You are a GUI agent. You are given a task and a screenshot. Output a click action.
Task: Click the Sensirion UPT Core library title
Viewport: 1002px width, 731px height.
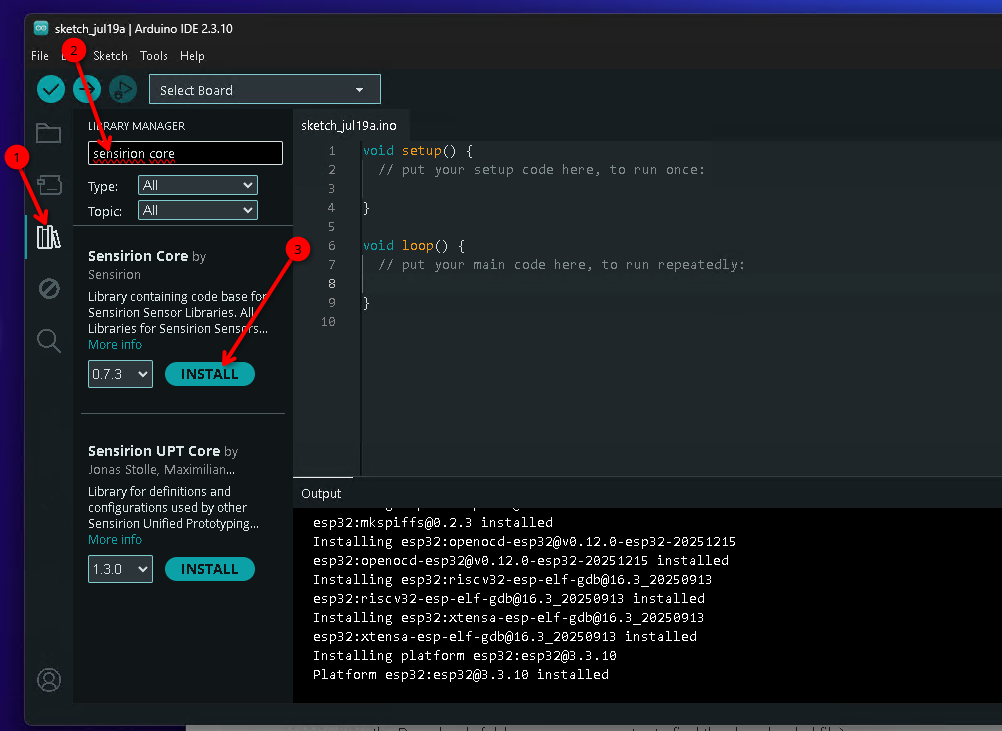click(154, 450)
